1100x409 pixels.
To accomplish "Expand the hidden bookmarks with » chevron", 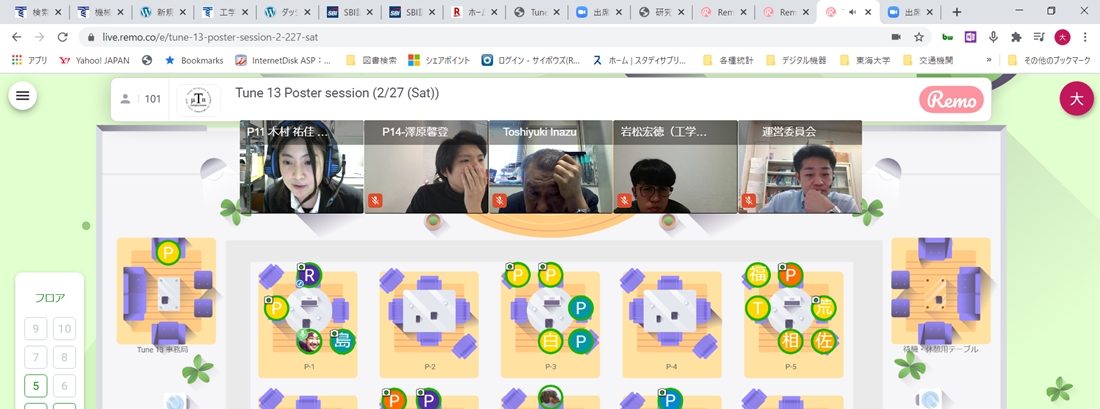I will pyautogui.click(x=989, y=60).
